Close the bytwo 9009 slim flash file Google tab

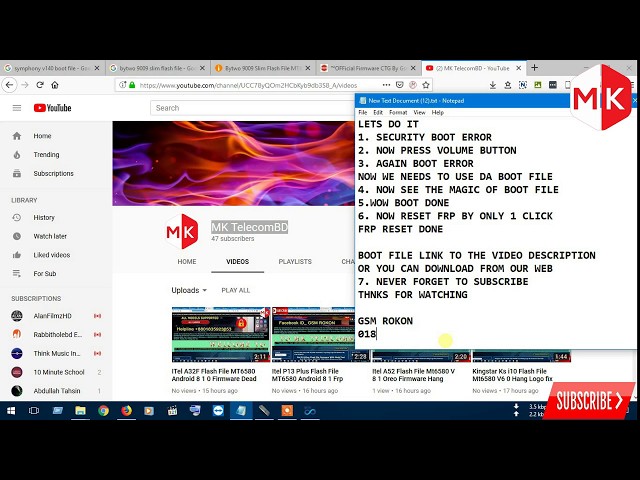[x=202, y=68]
